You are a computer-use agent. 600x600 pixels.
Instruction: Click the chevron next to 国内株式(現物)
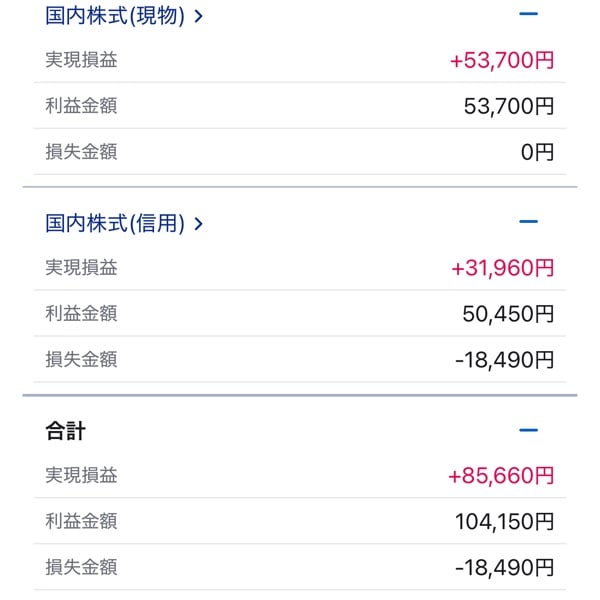click(198, 17)
